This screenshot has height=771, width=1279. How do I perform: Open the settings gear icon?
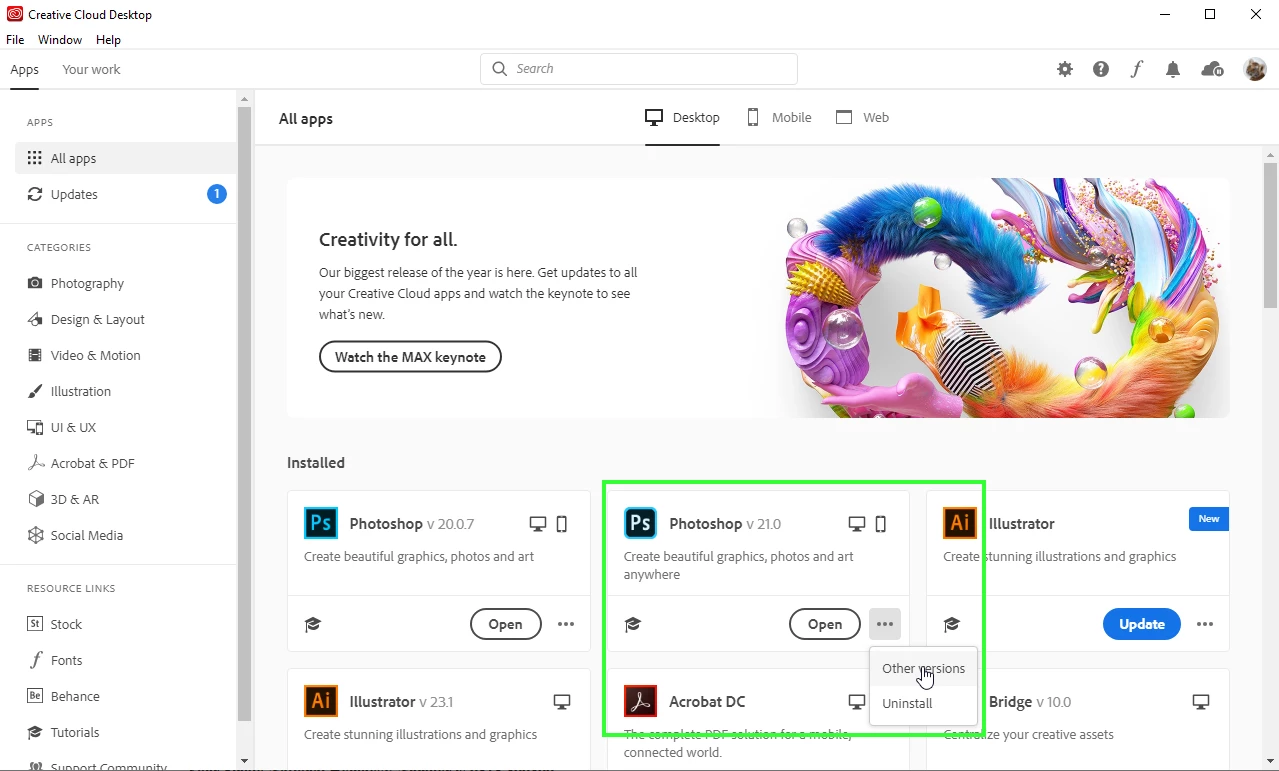[x=1065, y=69]
